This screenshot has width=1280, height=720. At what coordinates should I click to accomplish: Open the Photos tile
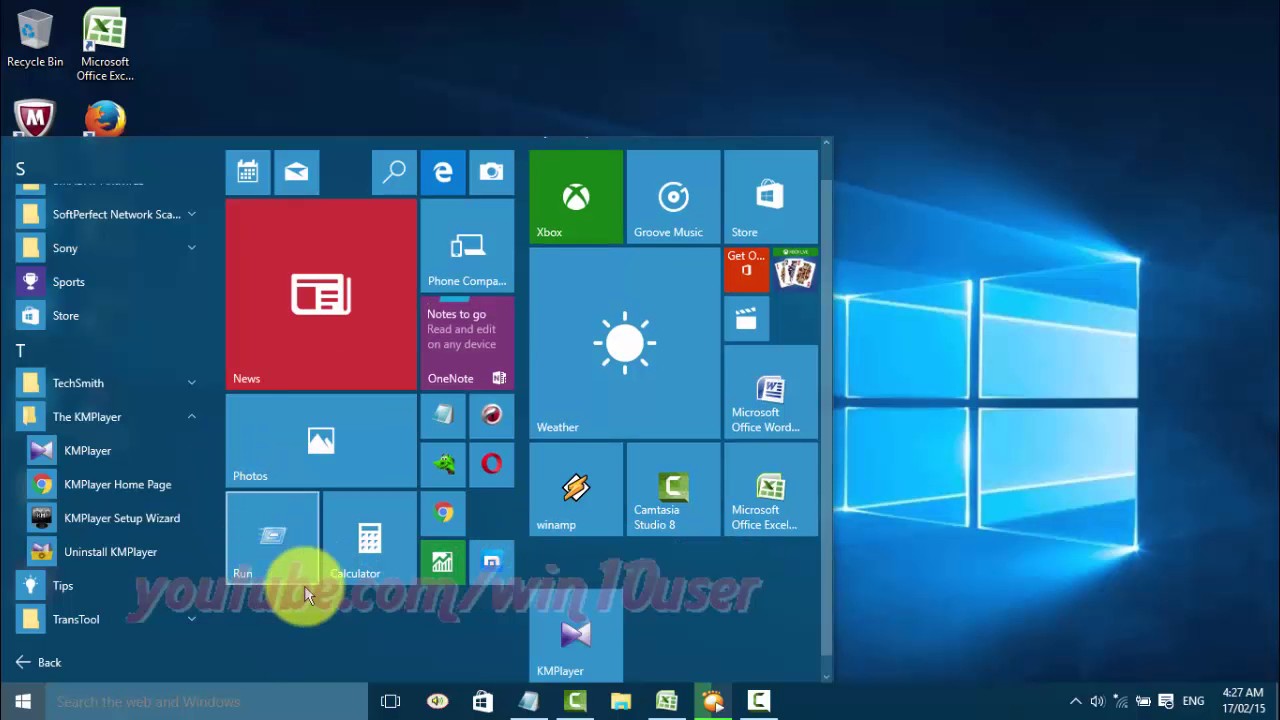321,440
